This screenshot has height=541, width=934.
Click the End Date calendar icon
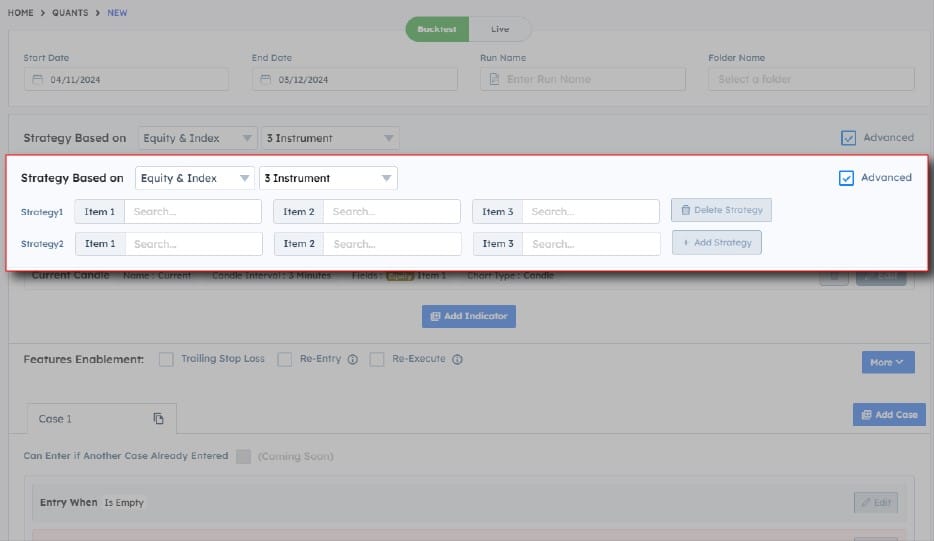click(265, 80)
